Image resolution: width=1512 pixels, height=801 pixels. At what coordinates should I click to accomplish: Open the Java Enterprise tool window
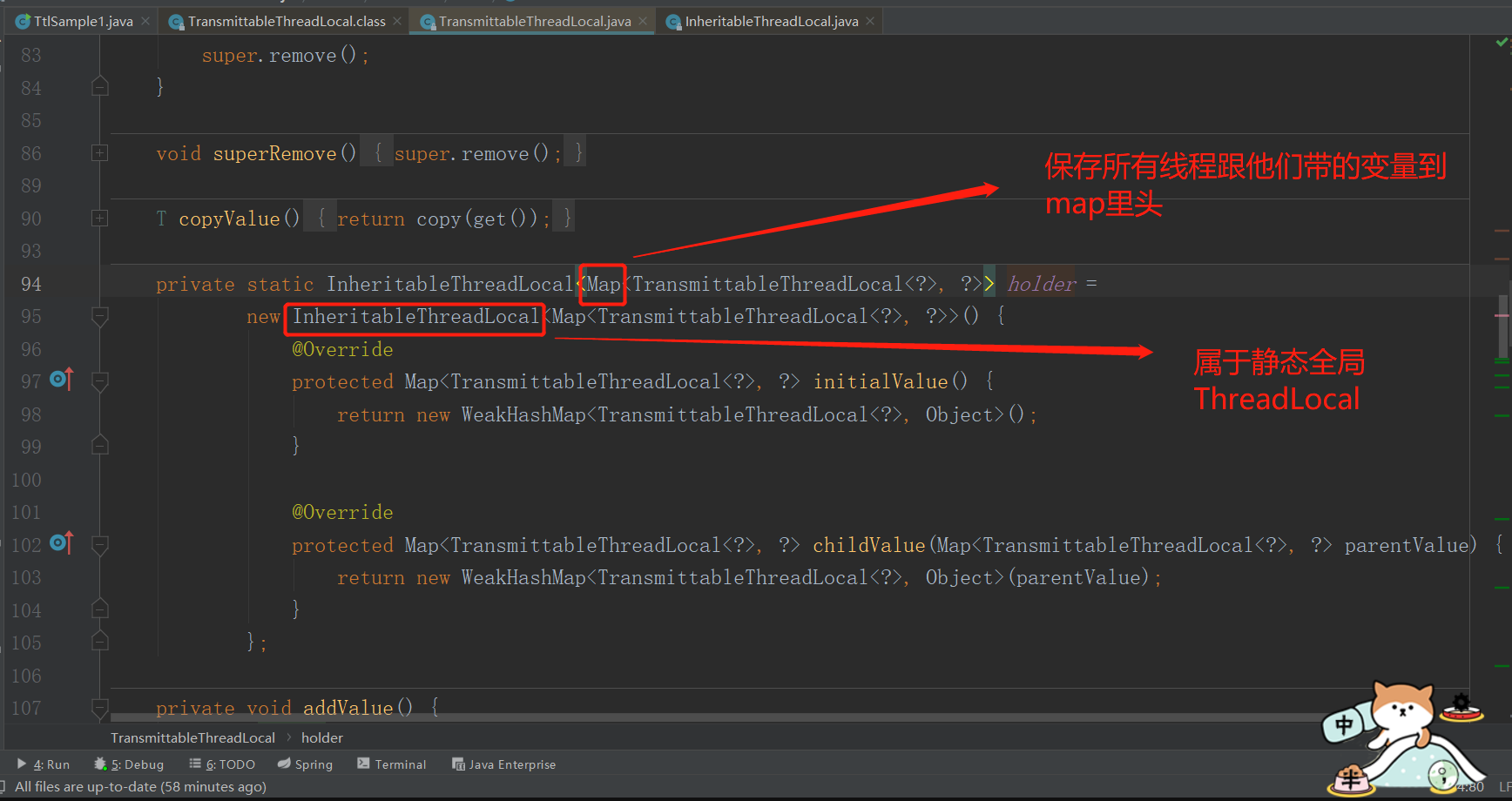pyautogui.click(x=504, y=764)
